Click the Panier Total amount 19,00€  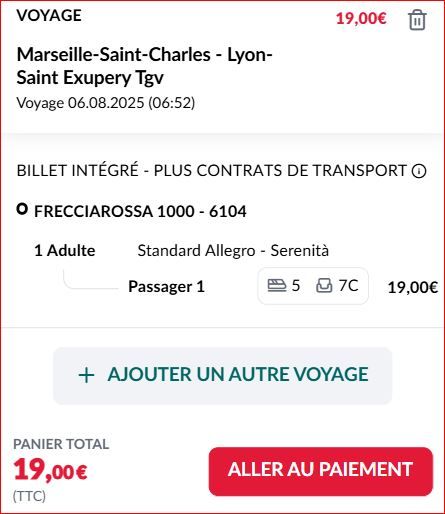[x=50, y=470]
